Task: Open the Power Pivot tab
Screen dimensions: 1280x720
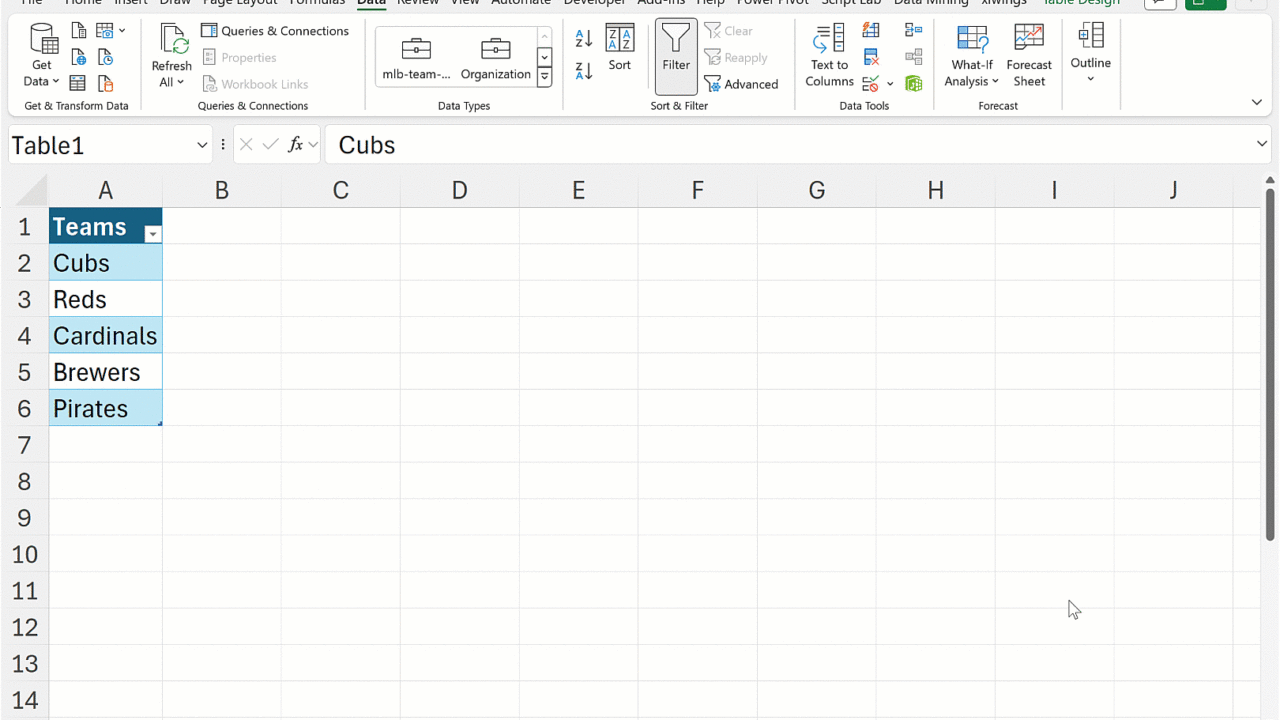Action: pos(773,3)
